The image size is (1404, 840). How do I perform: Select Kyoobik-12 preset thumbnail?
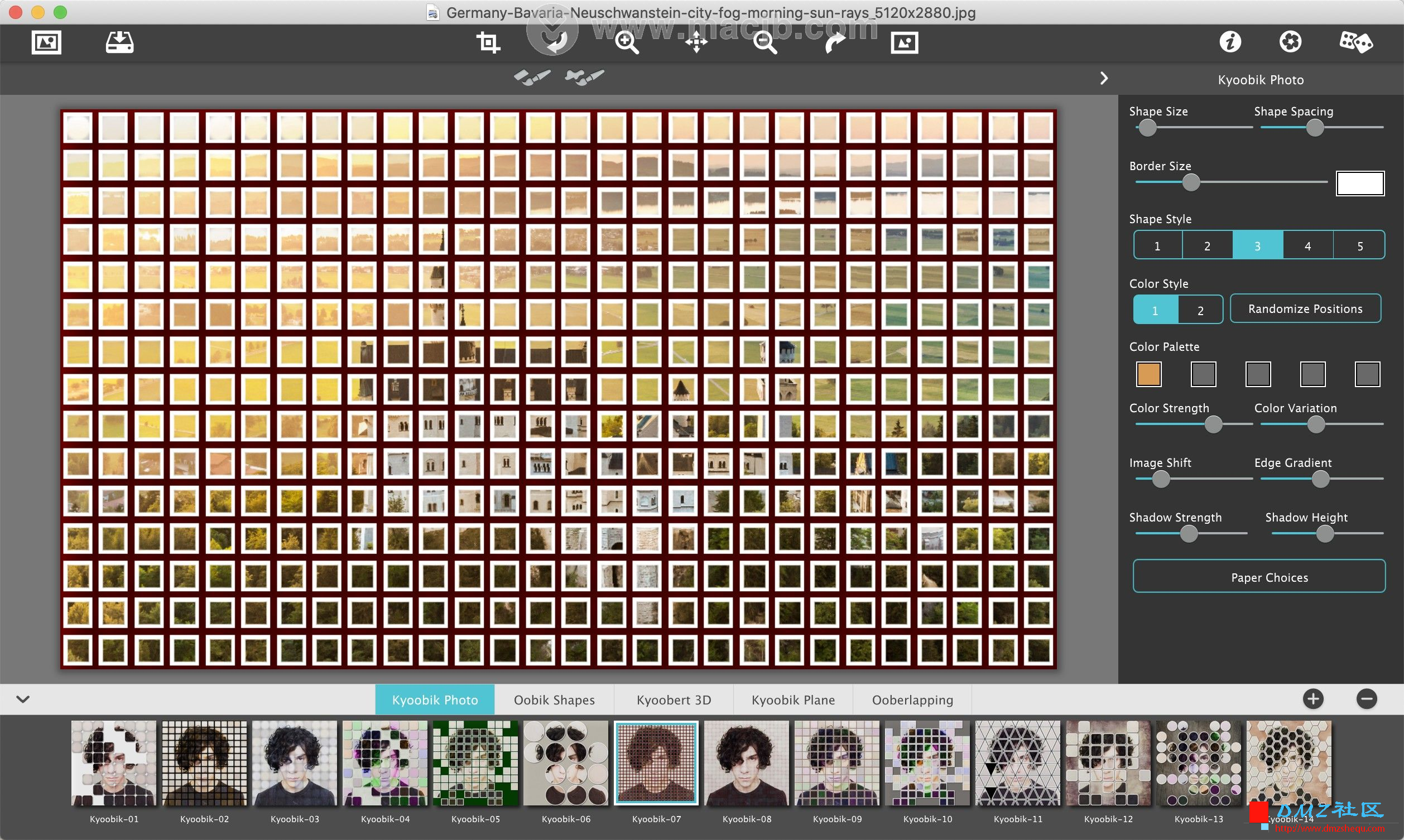coord(1108,763)
